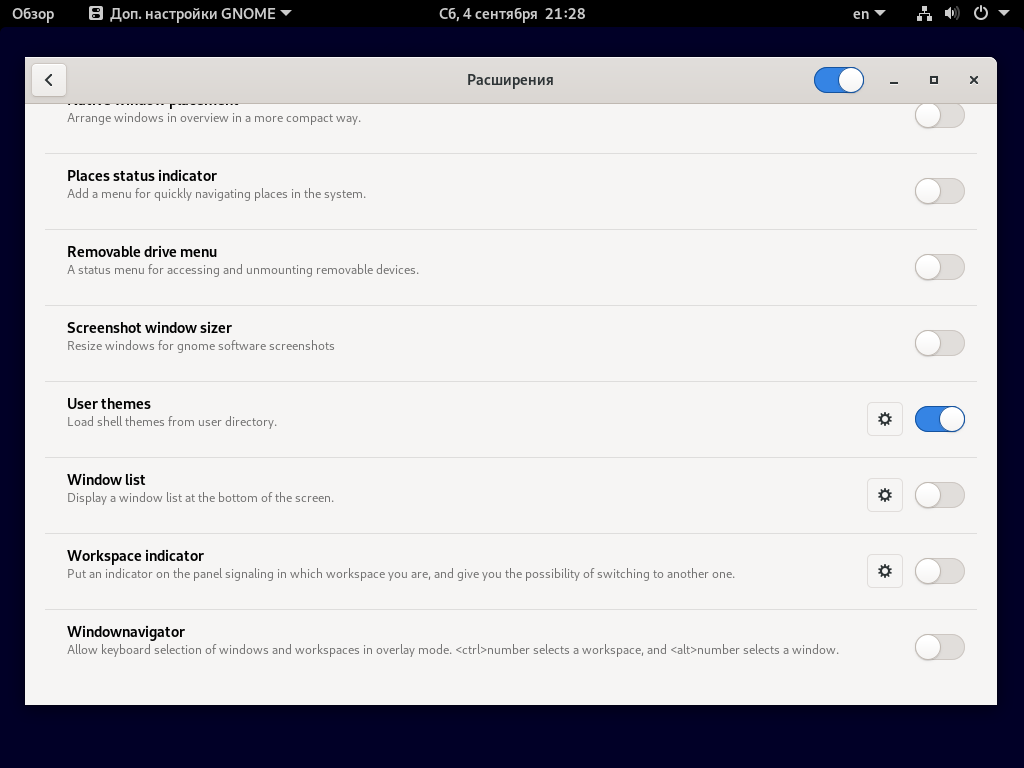
Task: Enable the Windownavigator extension
Action: point(939,647)
